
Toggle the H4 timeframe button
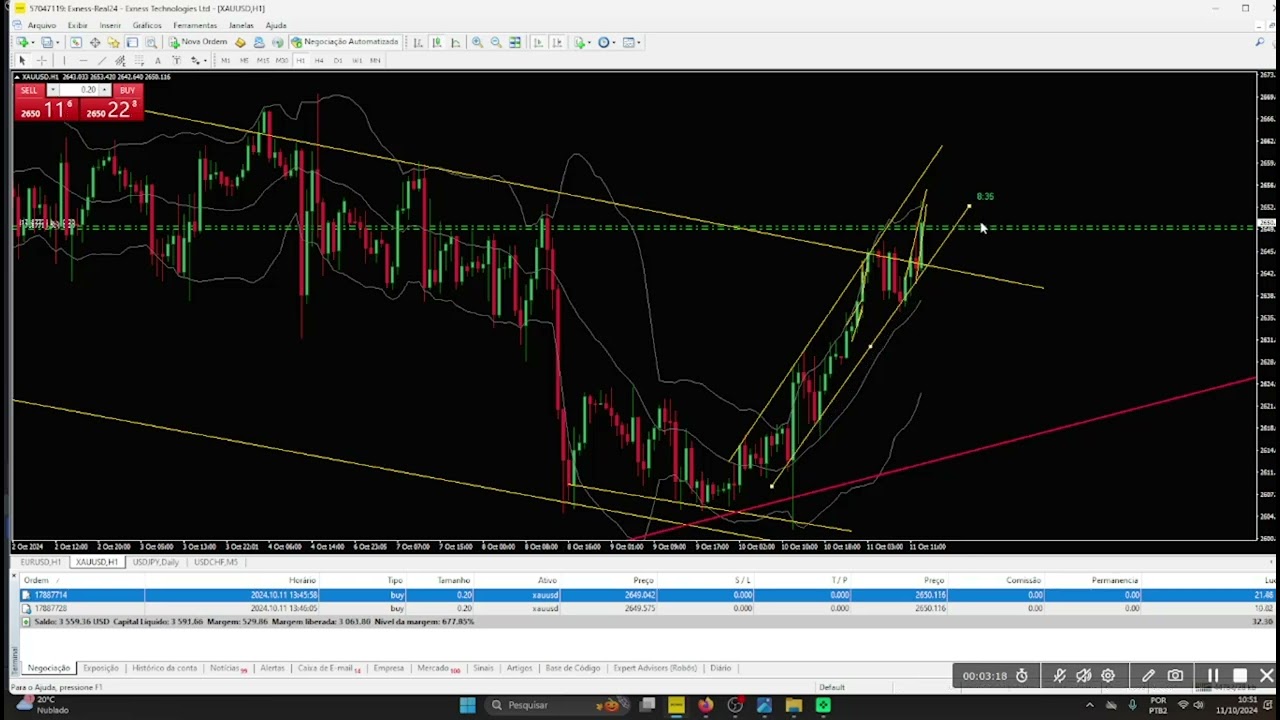tap(319, 61)
